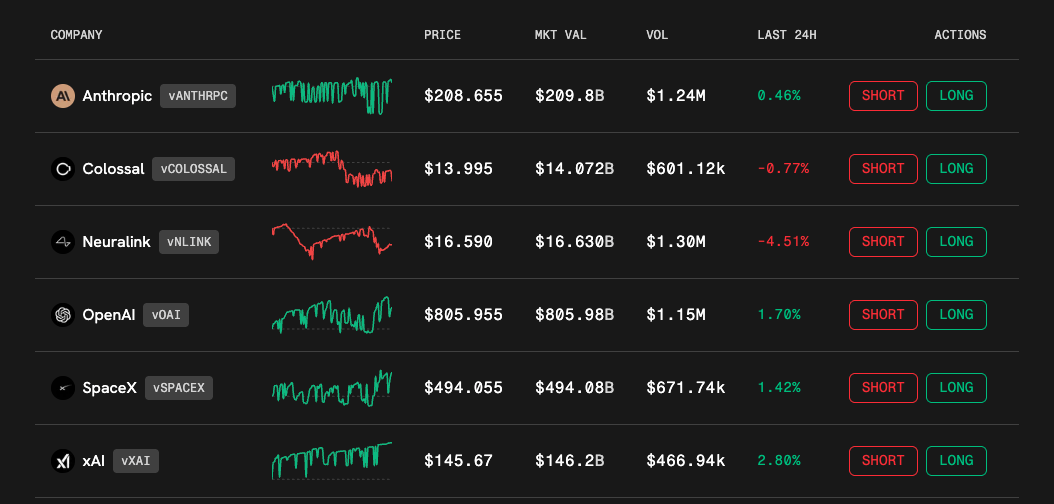This screenshot has height=504, width=1054.
Task: Click the VOL column header
Action: (x=657, y=35)
